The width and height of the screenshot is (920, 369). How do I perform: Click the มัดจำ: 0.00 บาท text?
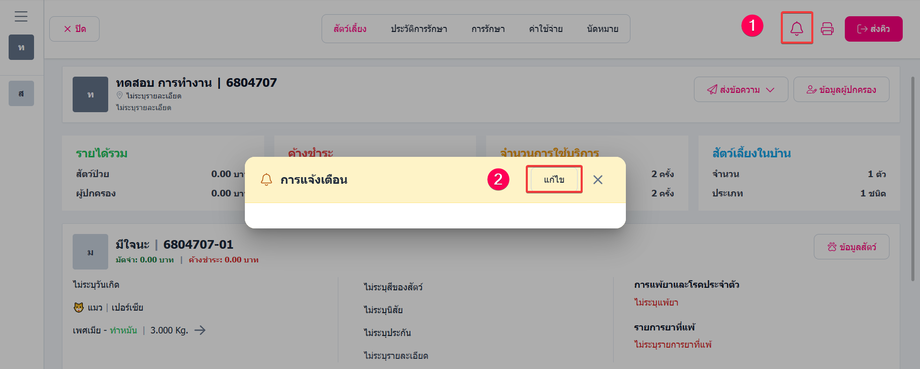pyautogui.click(x=144, y=259)
